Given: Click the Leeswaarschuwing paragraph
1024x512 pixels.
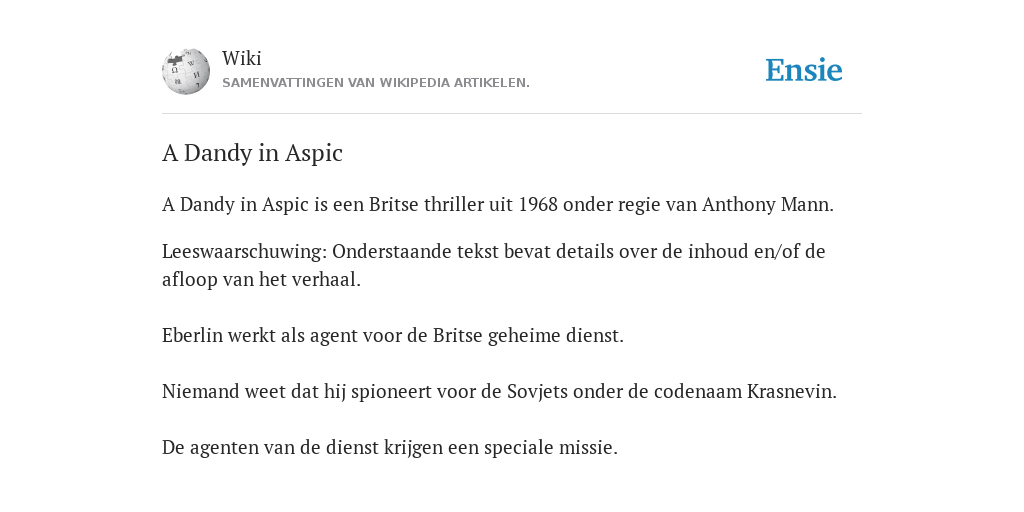Looking at the screenshot, I should 494,265.
